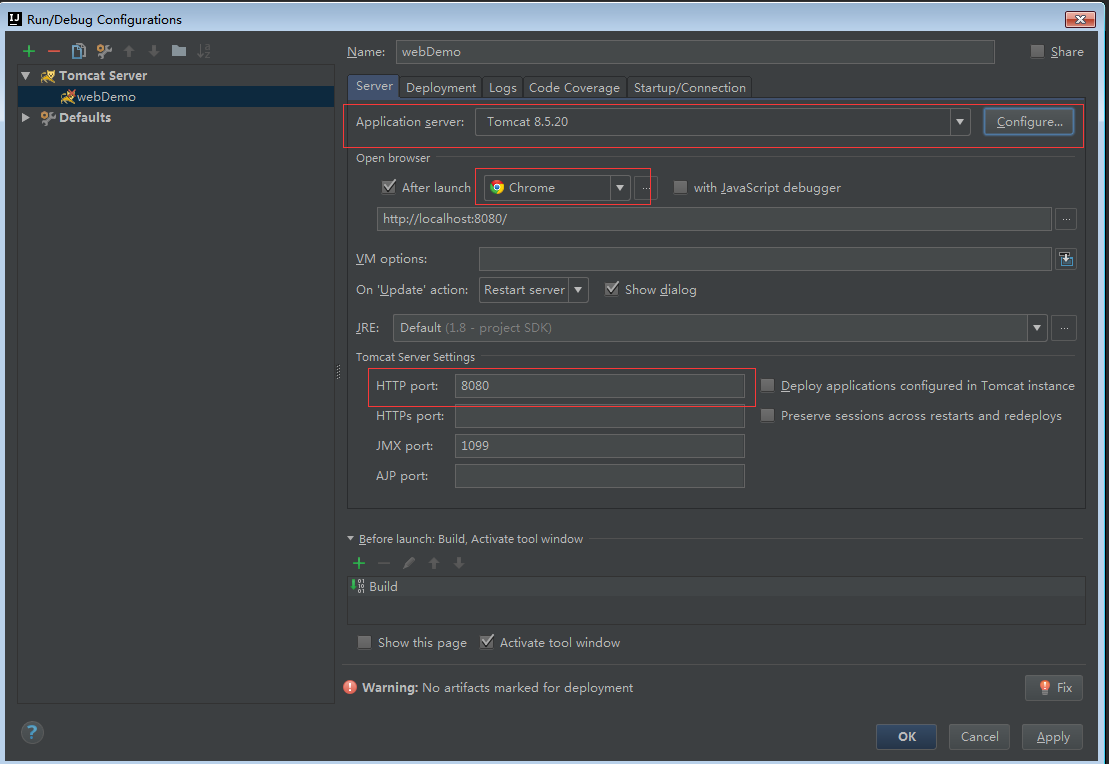Image resolution: width=1109 pixels, height=764 pixels.
Task: Expand the Defaults tree node
Action: pyautogui.click(x=27, y=118)
